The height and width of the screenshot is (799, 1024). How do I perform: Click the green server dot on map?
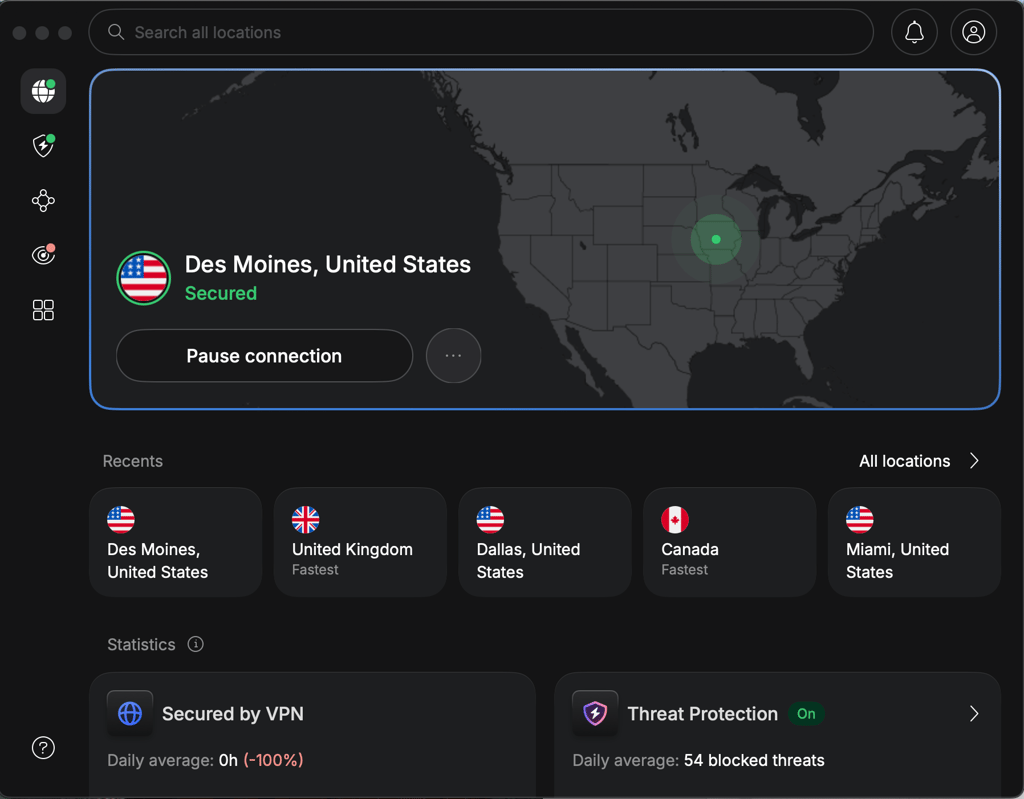(716, 239)
